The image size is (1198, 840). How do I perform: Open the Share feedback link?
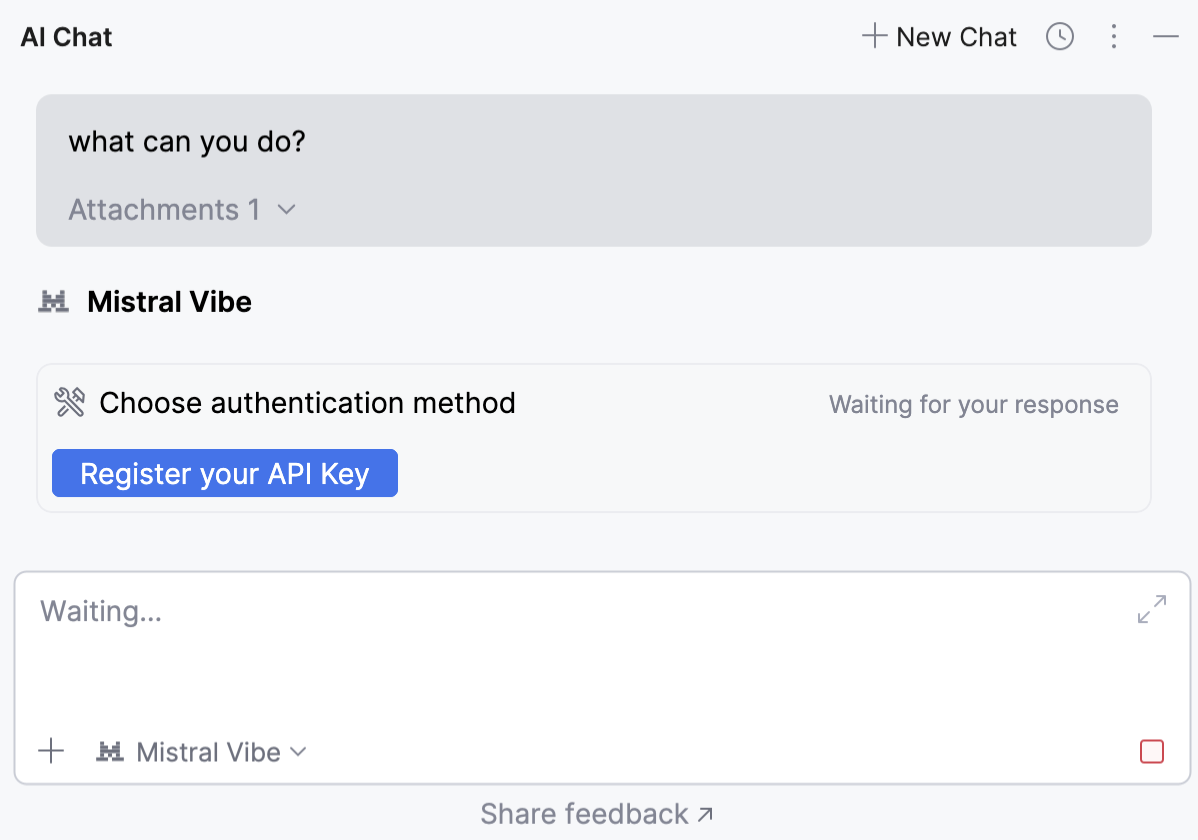[x=597, y=813]
